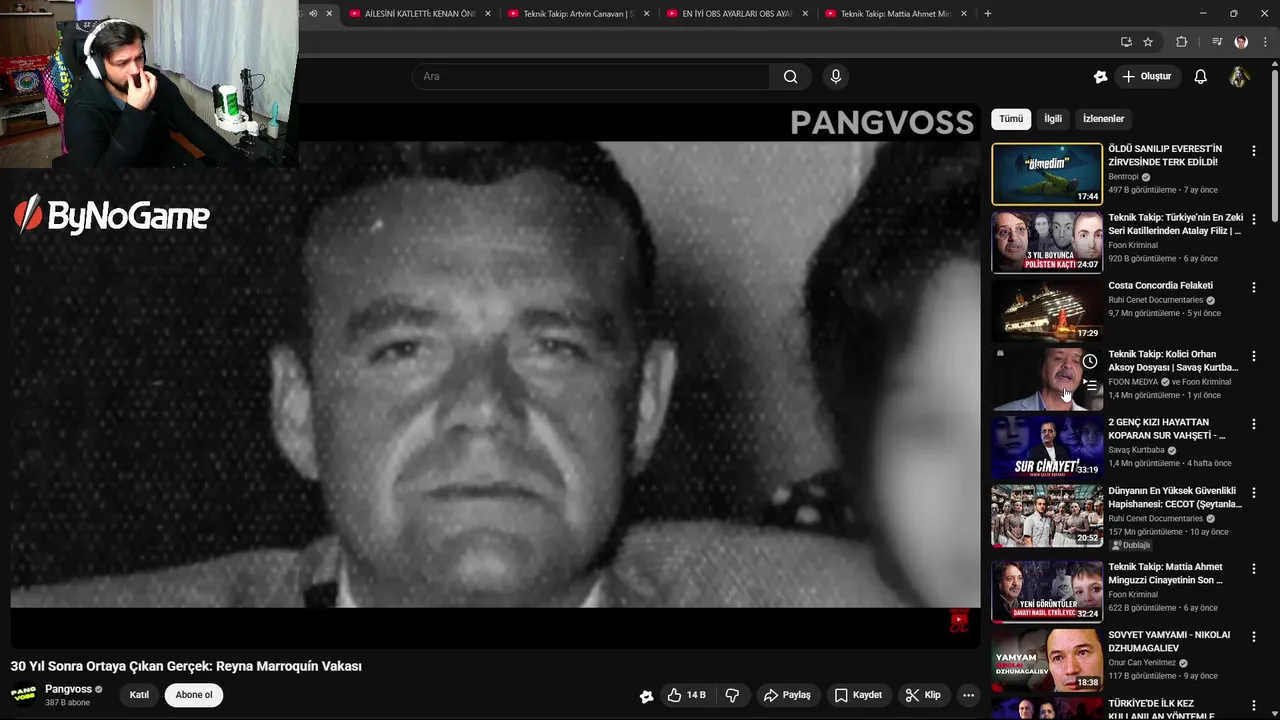Open YENİ GÖRÜNTÜLER Minguzzi thumbnail
The width and height of the screenshot is (1280, 720).
(x=1047, y=591)
